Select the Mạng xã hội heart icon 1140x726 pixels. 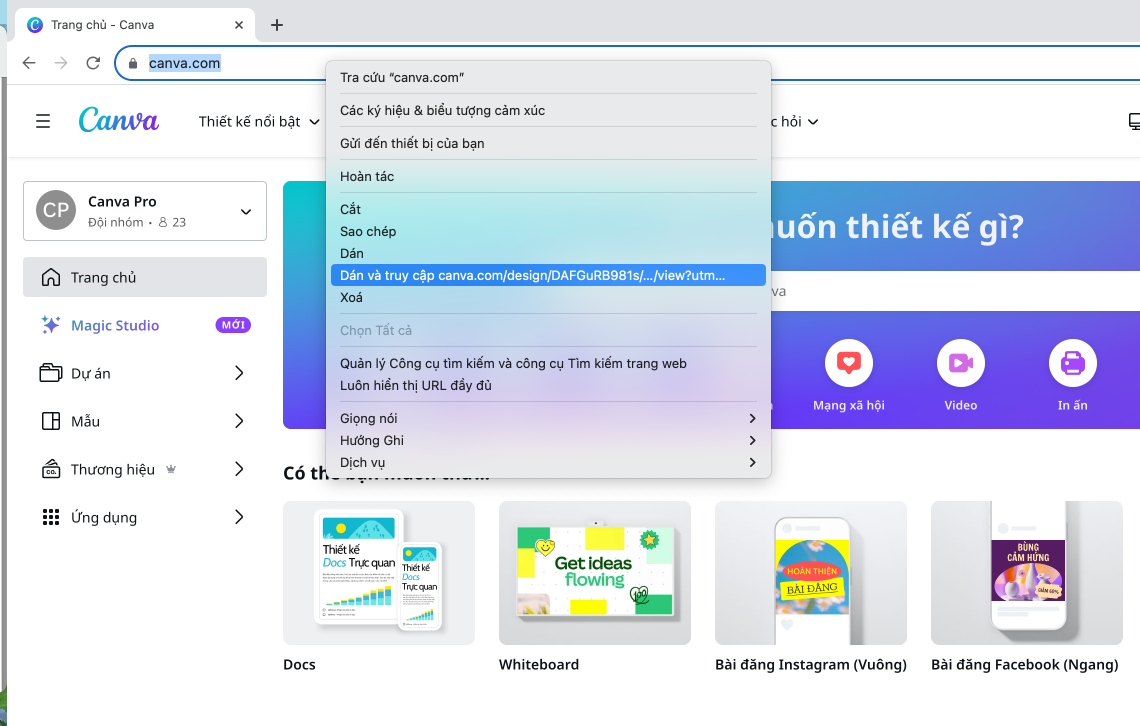click(x=848, y=363)
